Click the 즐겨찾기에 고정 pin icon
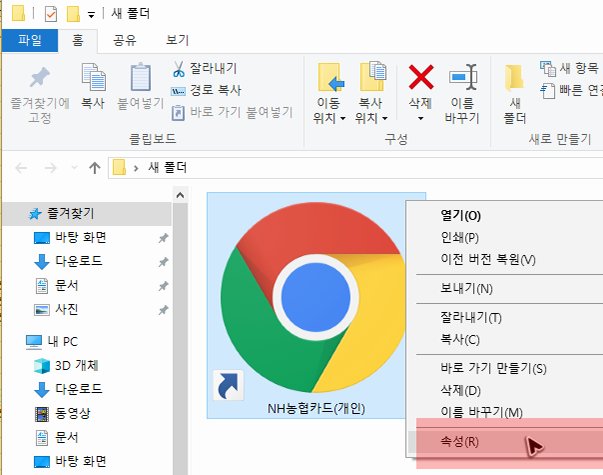 pyautogui.click(x=40, y=77)
